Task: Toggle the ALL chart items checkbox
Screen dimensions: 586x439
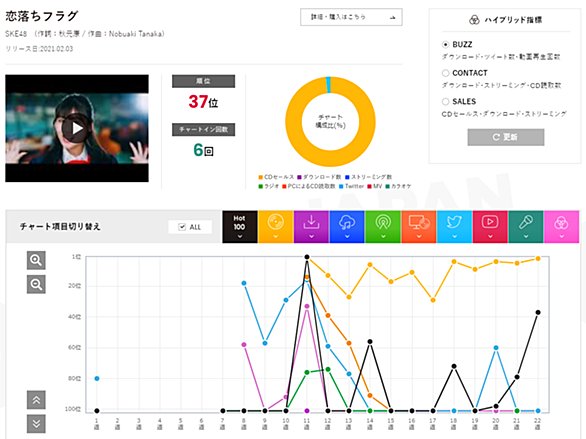Action: [182, 227]
